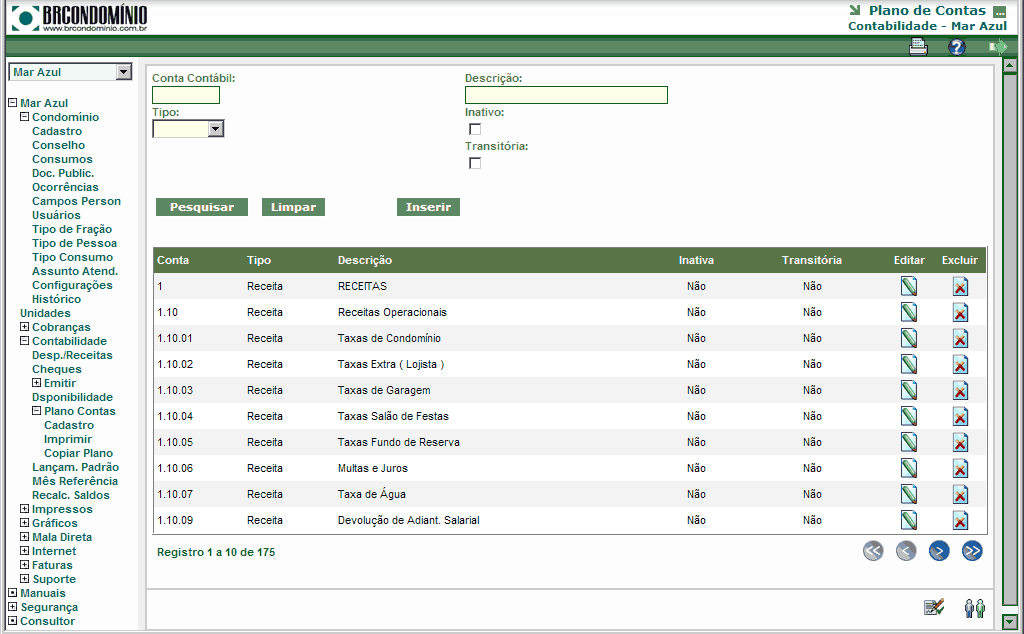
Task: Open Lançam. Padrão in the sidebar
Action: 75,467
